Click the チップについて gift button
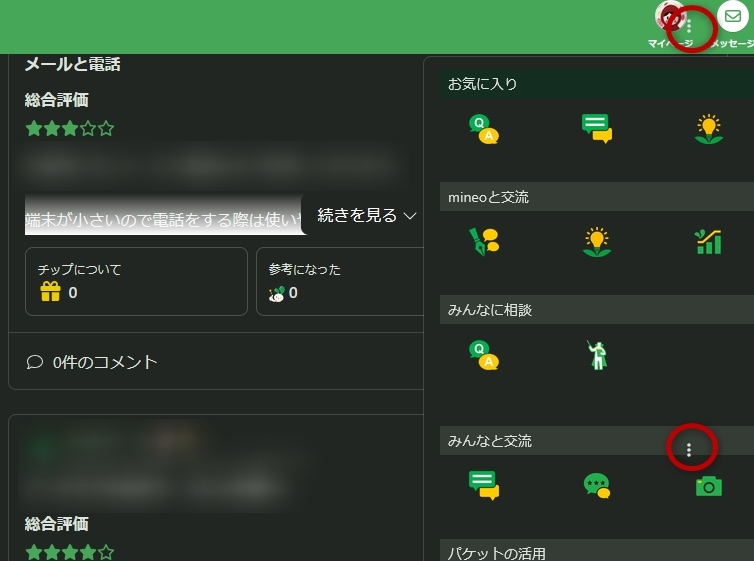The image size is (754, 561). 136,281
